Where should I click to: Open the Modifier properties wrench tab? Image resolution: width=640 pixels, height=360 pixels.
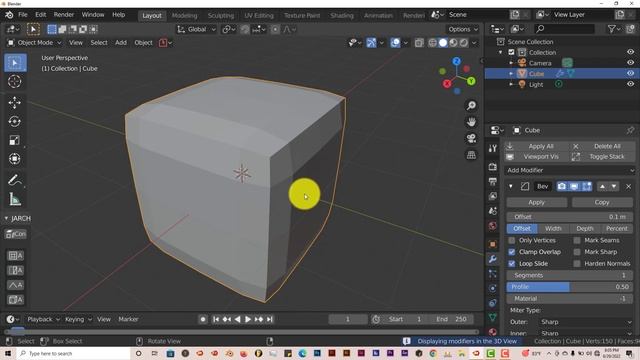pos(493,259)
